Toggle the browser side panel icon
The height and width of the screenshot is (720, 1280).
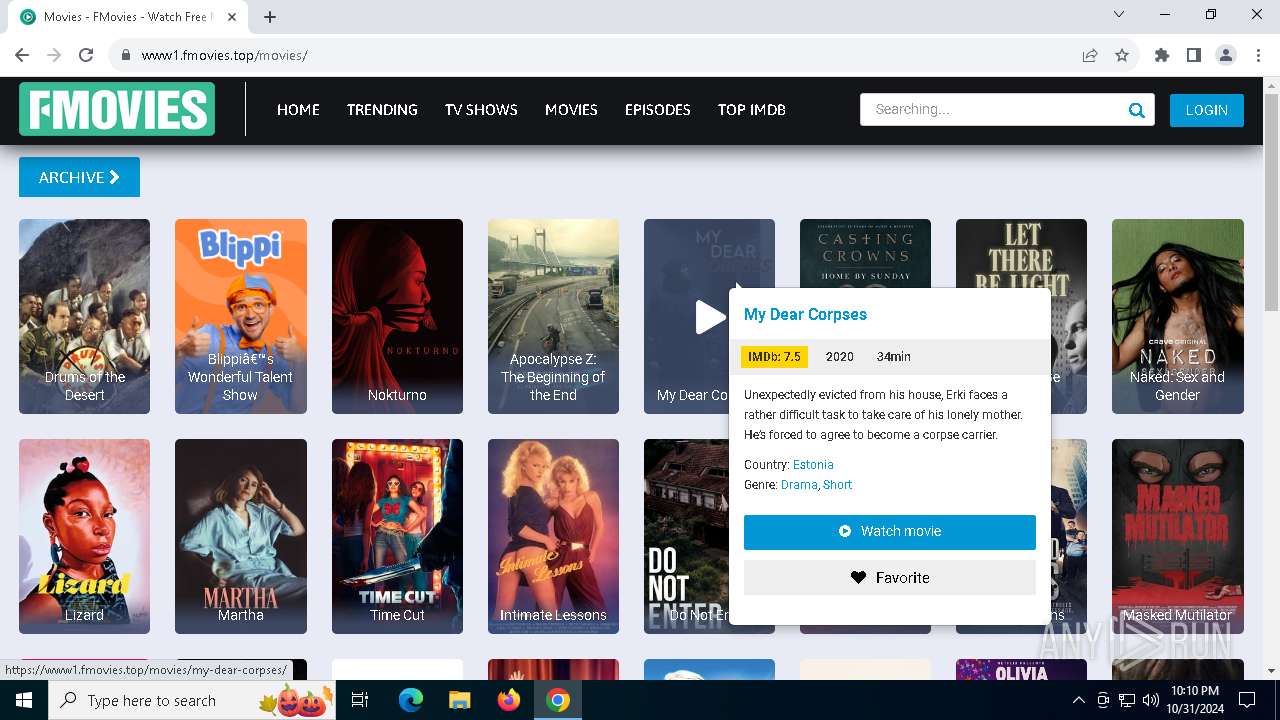click(x=1194, y=55)
